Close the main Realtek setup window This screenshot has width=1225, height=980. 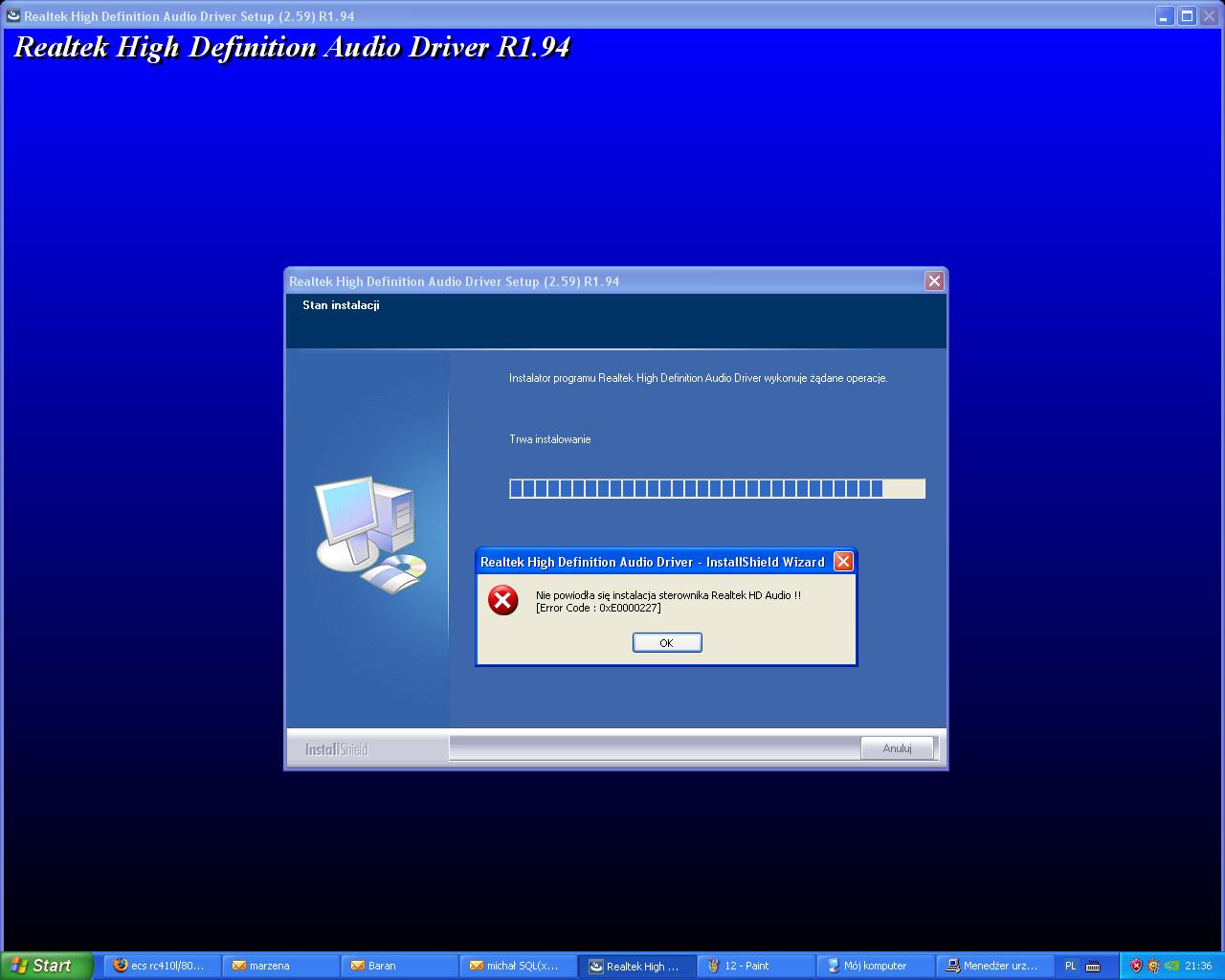tap(1209, 16)
